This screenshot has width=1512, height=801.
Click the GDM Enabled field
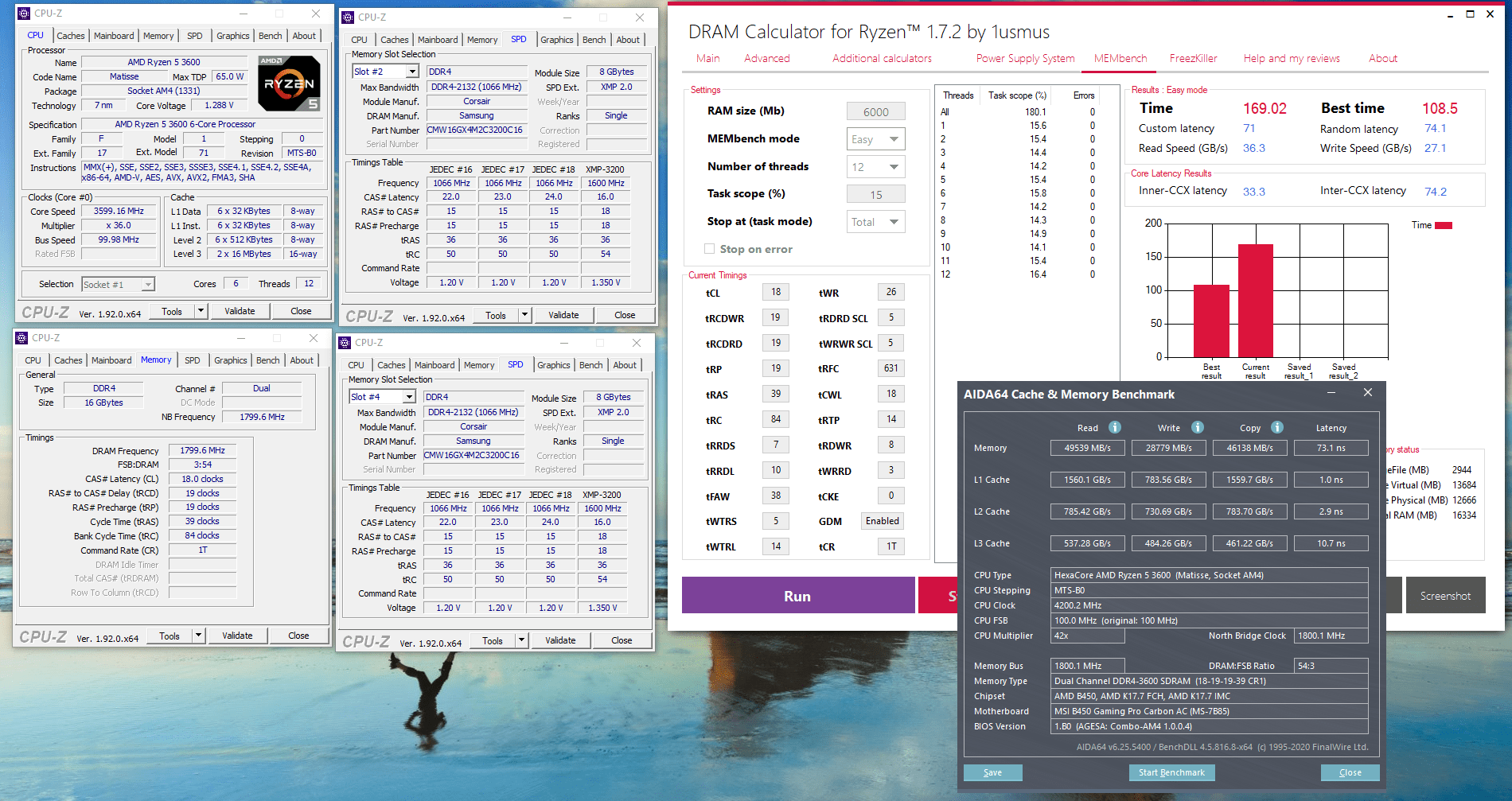point(883,521)
